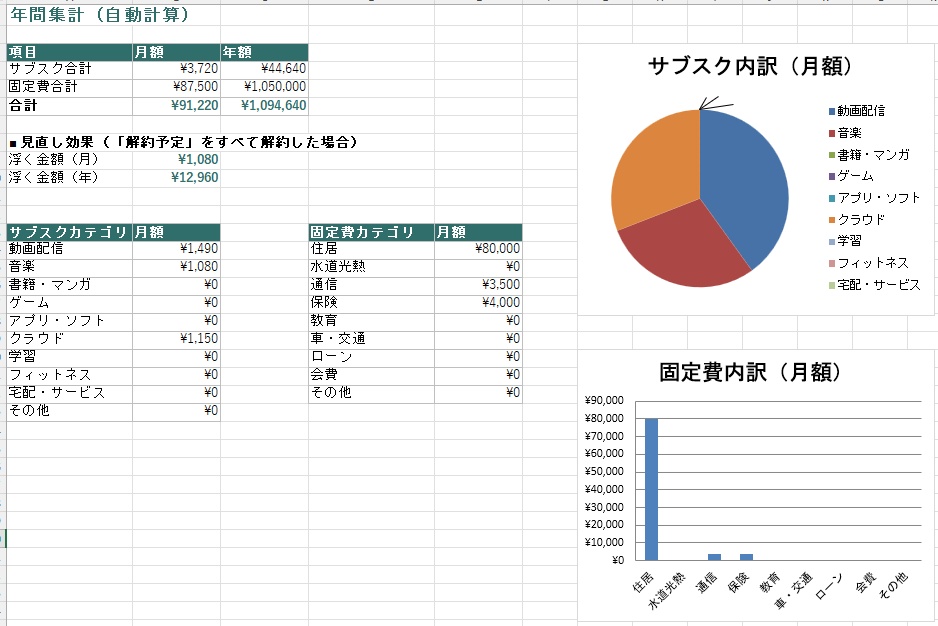Select the orange クラウド pie slice
Image resolution: width=938 pixels, height=626 pixels.
pyautogui.click(x=655, y=168)
